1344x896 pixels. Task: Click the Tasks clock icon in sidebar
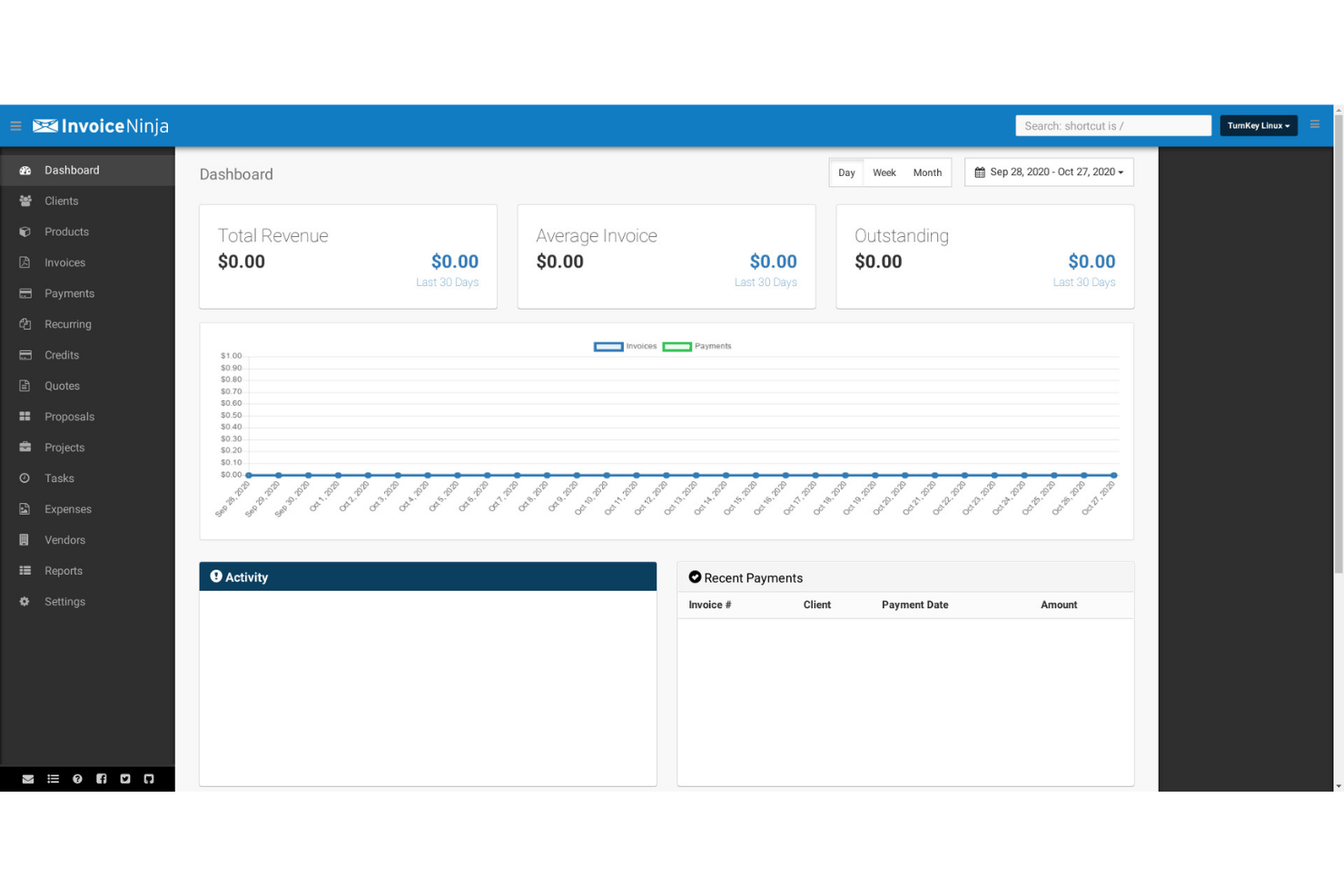tap(25, 478)
